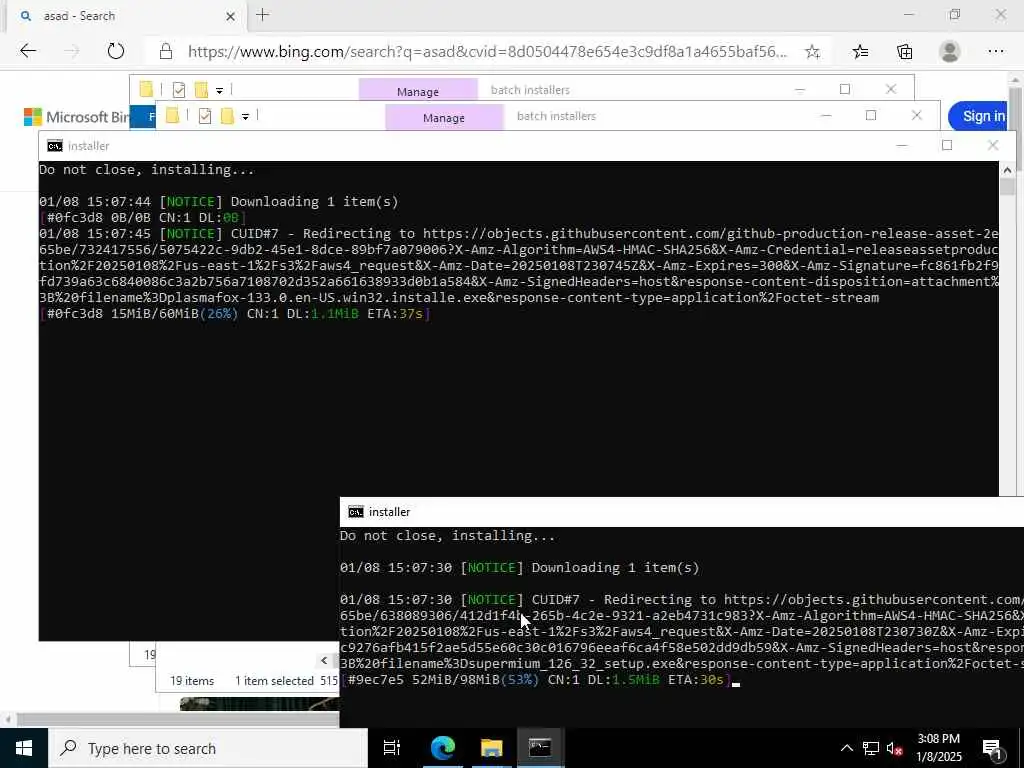Open the Favorites list icon
Image resolution: width=1024 pixels, height=768 pixels.
(860, 52)
